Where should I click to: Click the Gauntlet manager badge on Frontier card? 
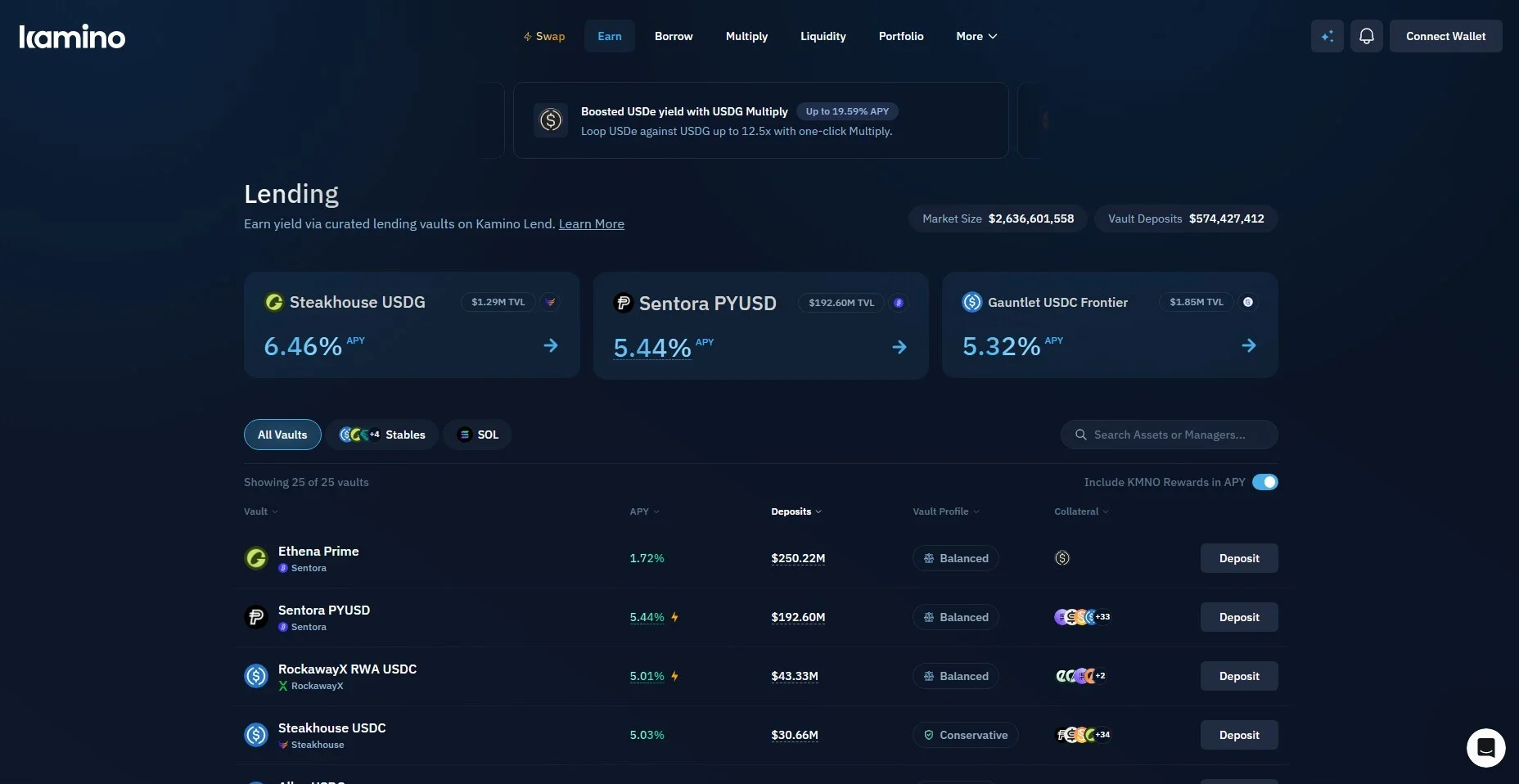1248,302
